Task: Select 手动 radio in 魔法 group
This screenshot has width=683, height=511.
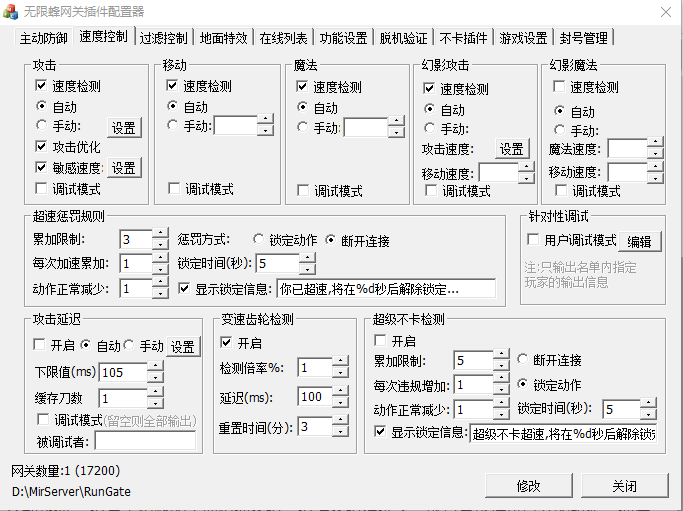Action: (x=304, y=127)
